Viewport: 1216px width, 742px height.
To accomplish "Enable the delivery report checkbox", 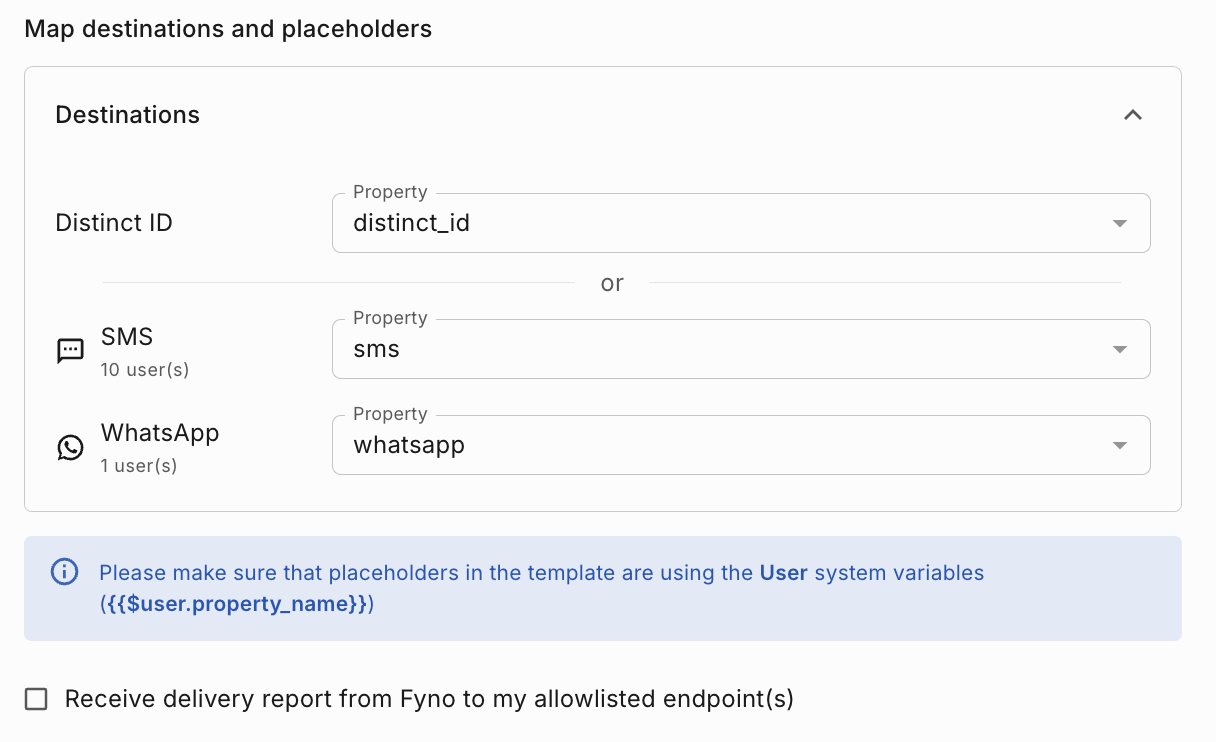I will (36, 699).
